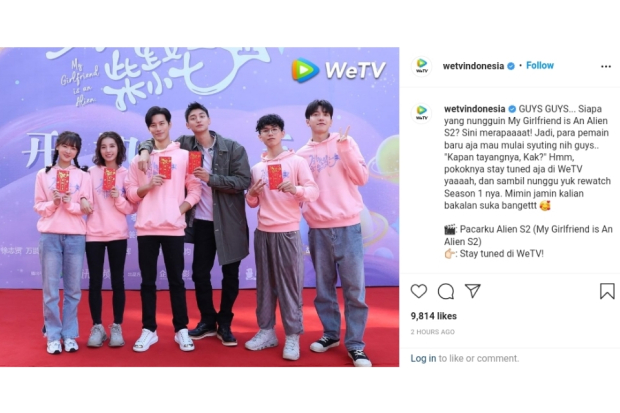The width and height of the screenshot is (620, 413).
Task: Click the verified badge in the header
Action: point(511,66)
